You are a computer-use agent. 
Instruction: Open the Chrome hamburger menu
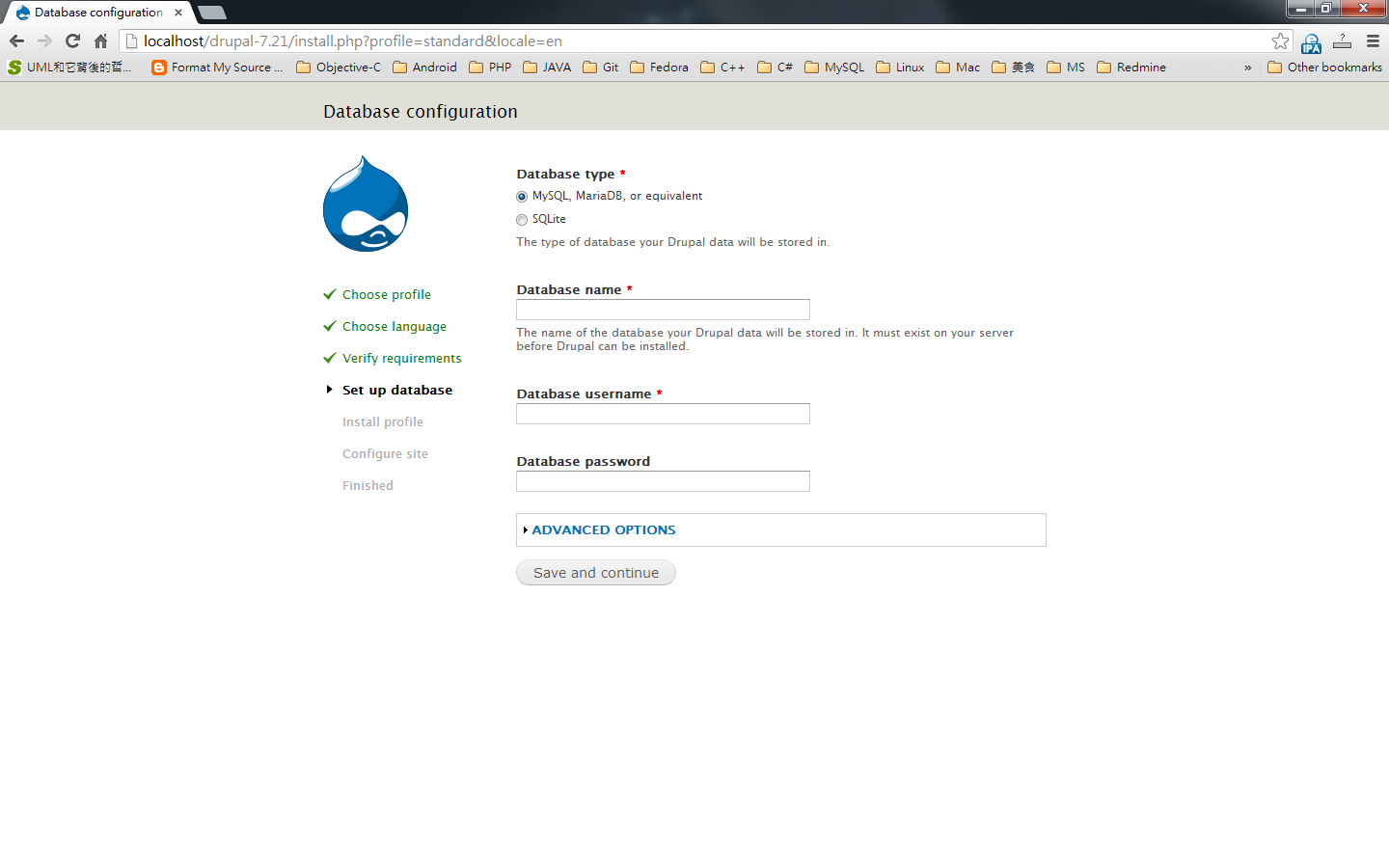click(1373, 41)
